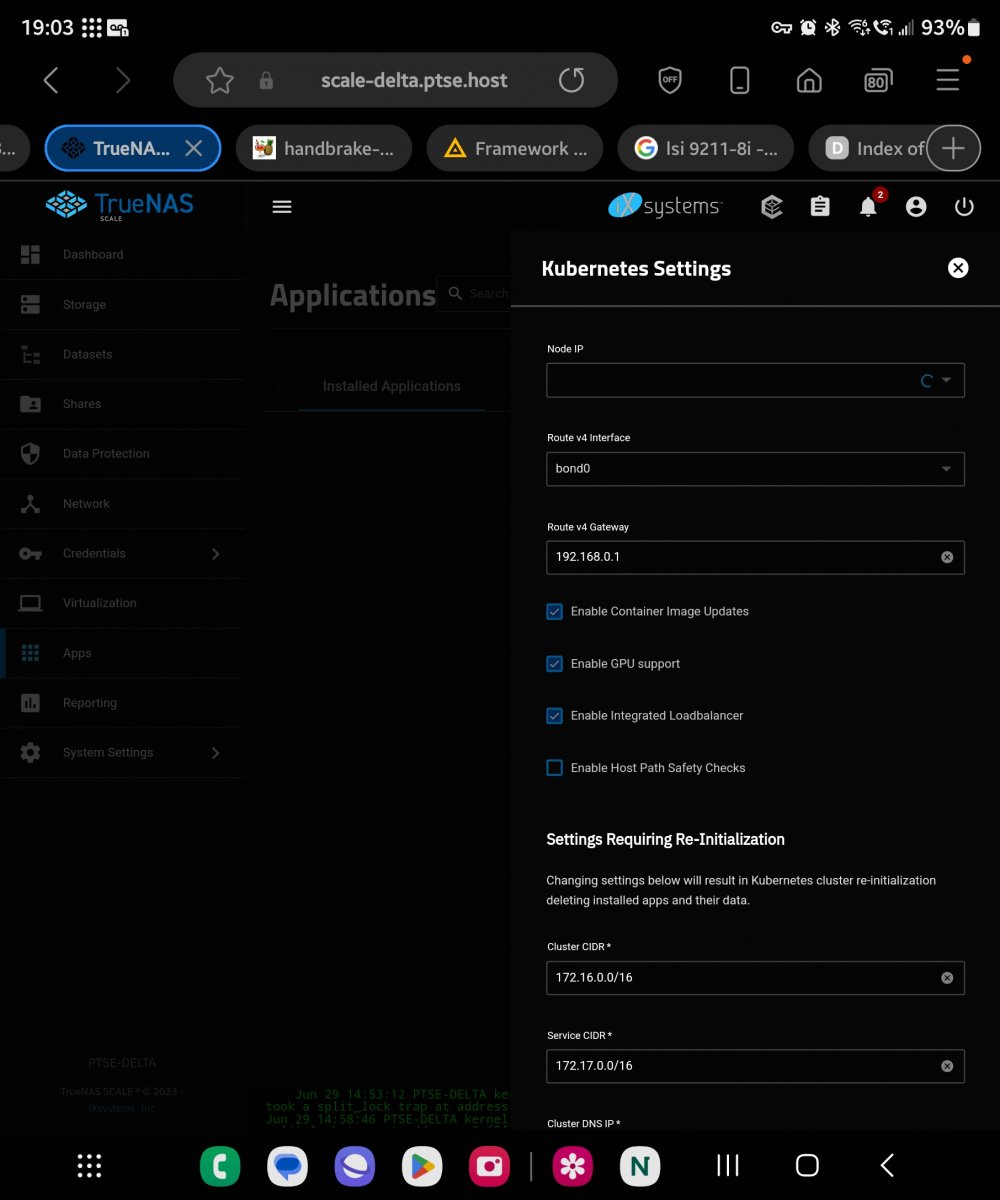The image size is (1000, 1200).
Task: Disable Enable Container Image Updates checkbox
Action: coord(555,611)
